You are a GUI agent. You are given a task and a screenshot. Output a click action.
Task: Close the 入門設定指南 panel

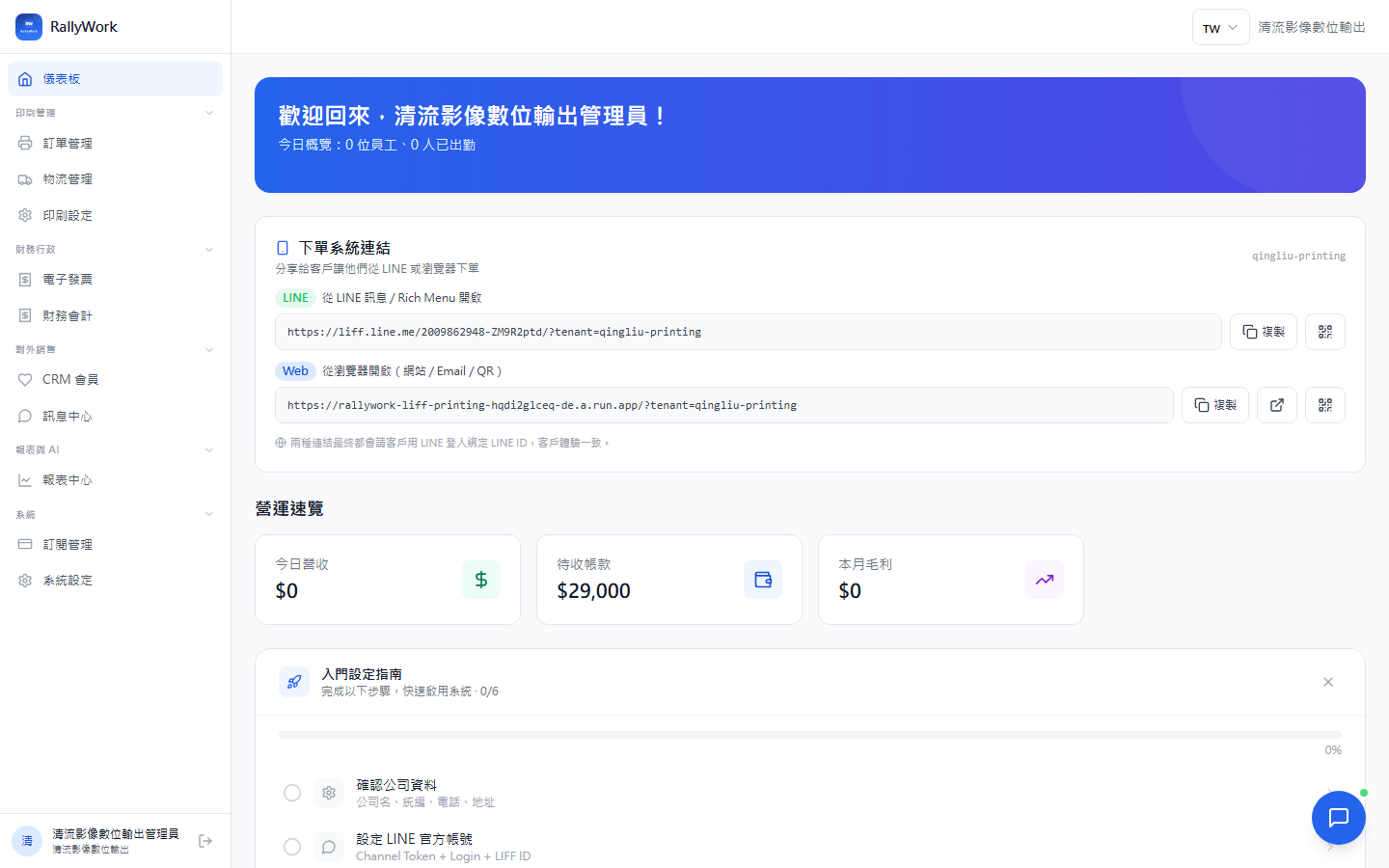pos(1328,682)
